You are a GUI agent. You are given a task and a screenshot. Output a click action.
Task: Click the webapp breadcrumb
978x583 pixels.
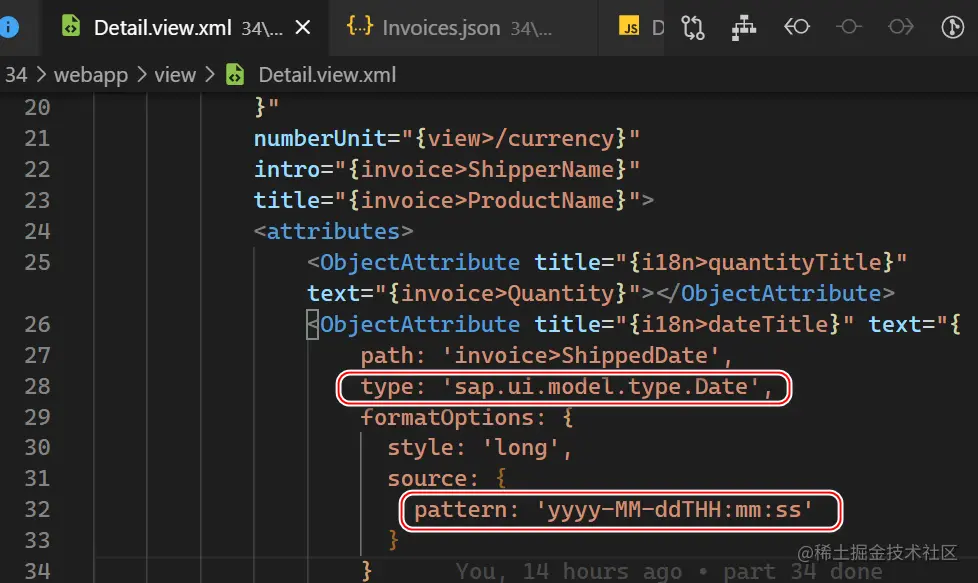click(91, 75)
